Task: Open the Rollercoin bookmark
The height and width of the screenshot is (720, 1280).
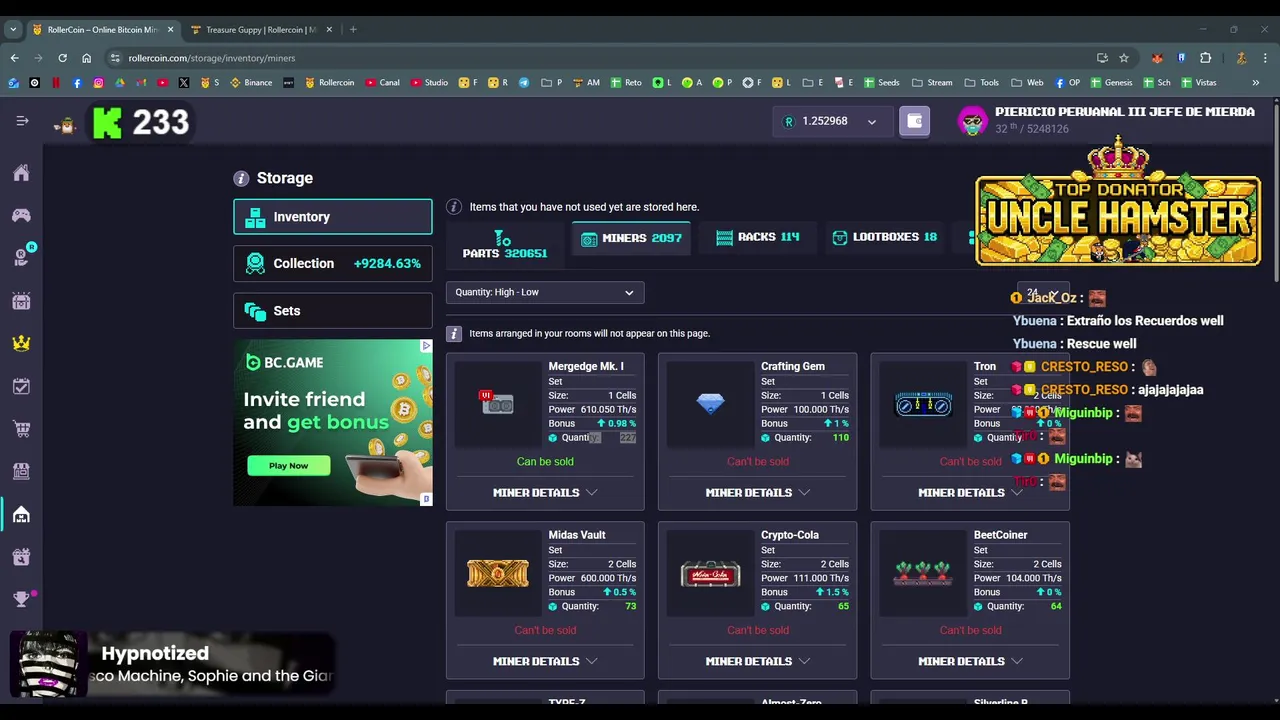Action: [x=330, y=83]
